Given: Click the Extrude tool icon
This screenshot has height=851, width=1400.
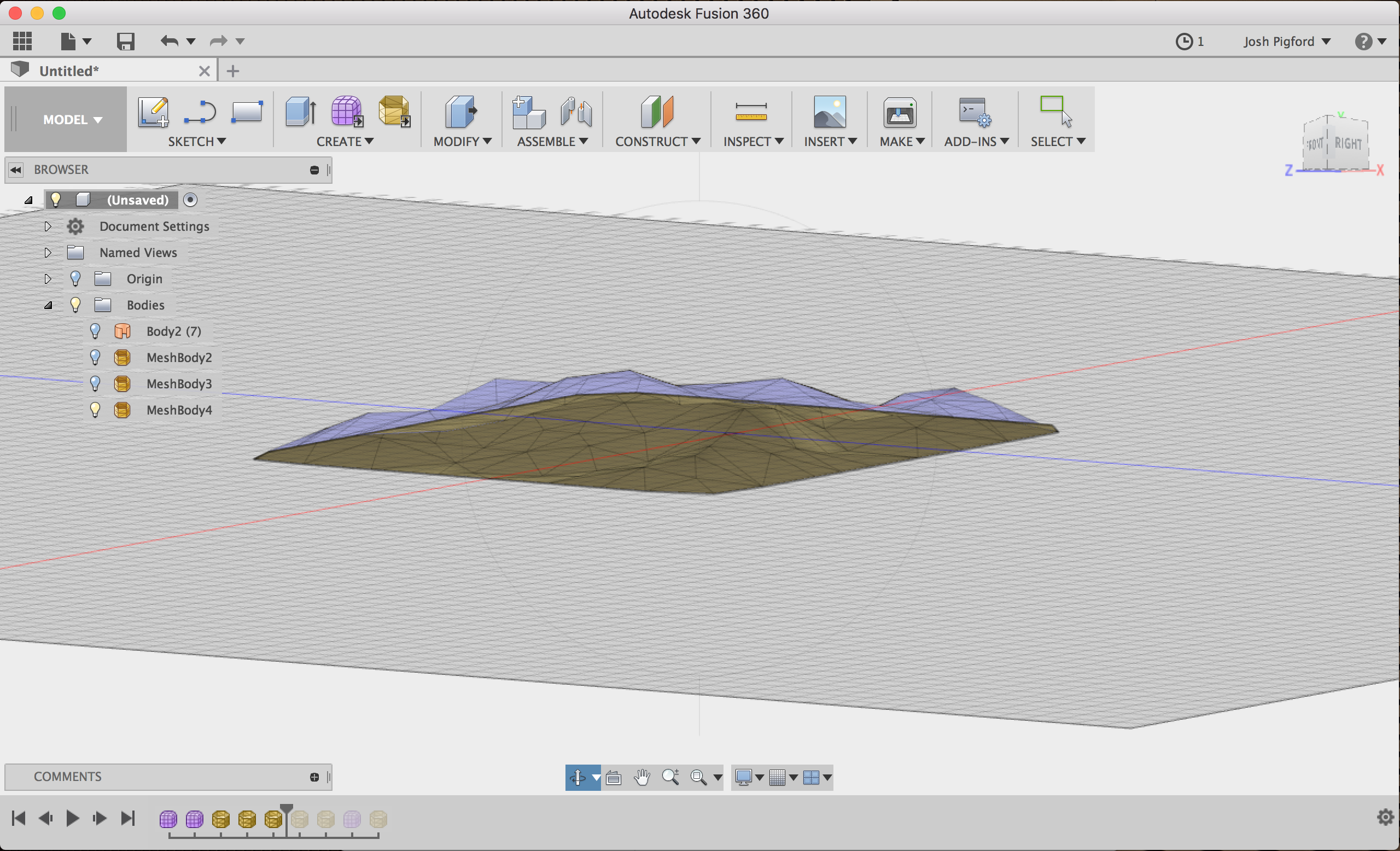Looking at the screenshot, I should pyautogui.click(x=301, y=112).
